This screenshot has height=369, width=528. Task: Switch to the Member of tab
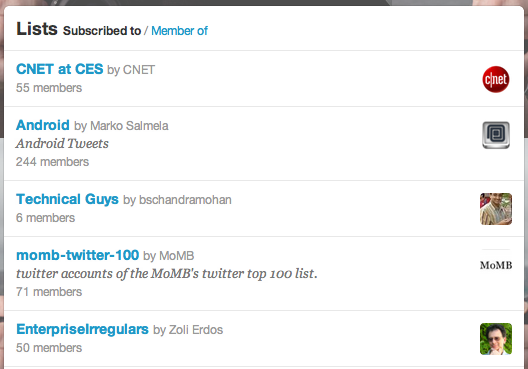(179, 31)
